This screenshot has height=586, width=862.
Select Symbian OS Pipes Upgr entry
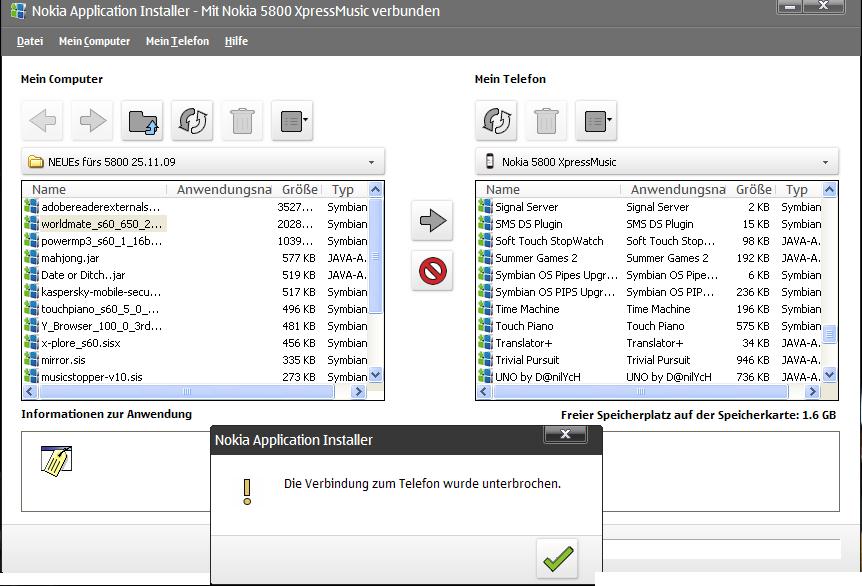[650, 275]
